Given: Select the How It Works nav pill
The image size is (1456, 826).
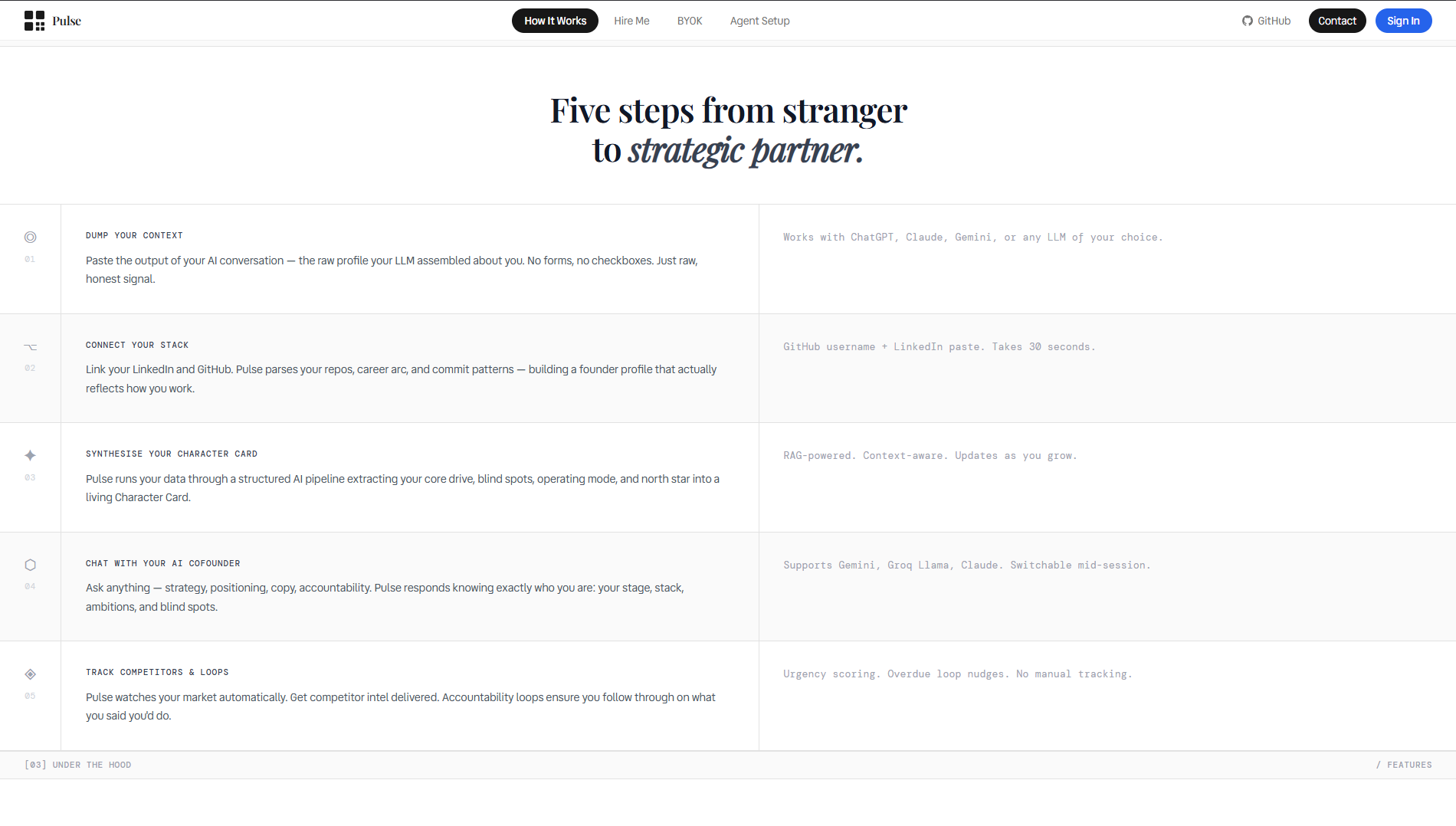Looking at the screenshot, I should click(555, 21).
